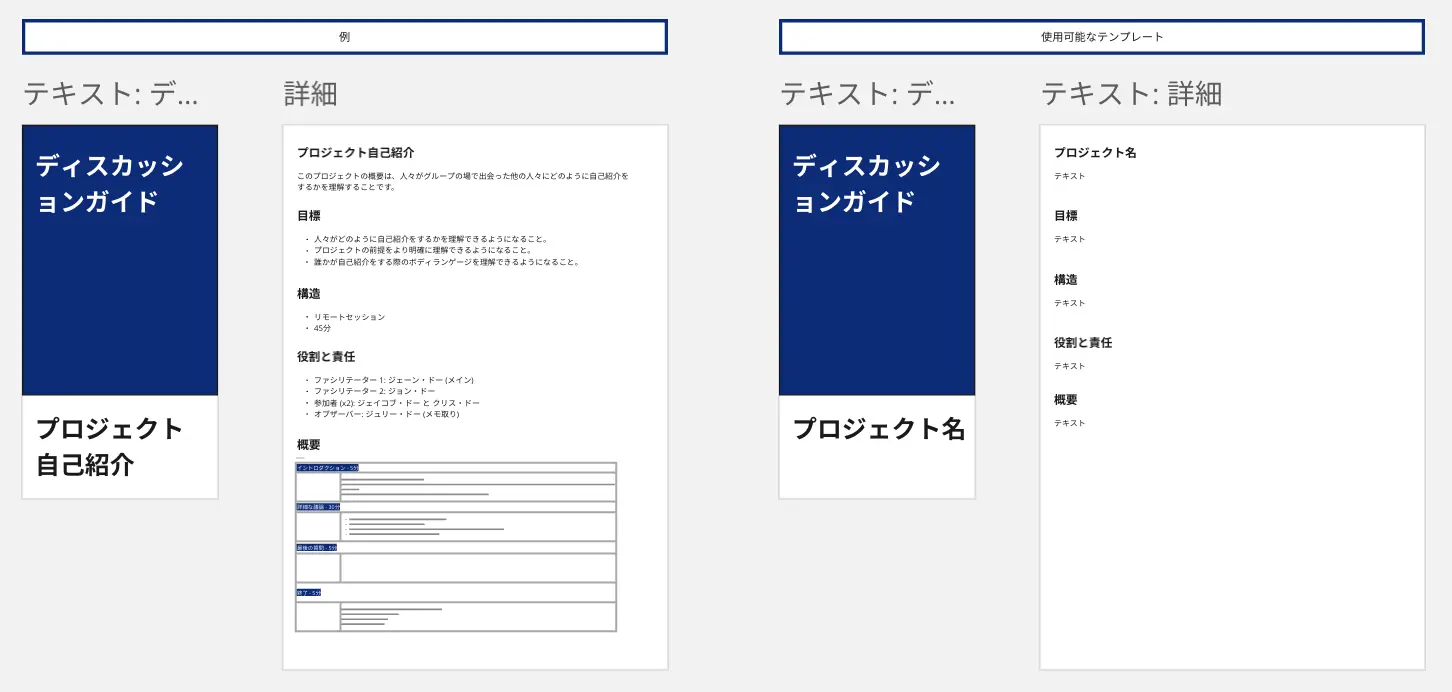The width and height of the screenshot is (1452, 692).
Task: Click the 例 section header bar
Action: tap(344, 37)
